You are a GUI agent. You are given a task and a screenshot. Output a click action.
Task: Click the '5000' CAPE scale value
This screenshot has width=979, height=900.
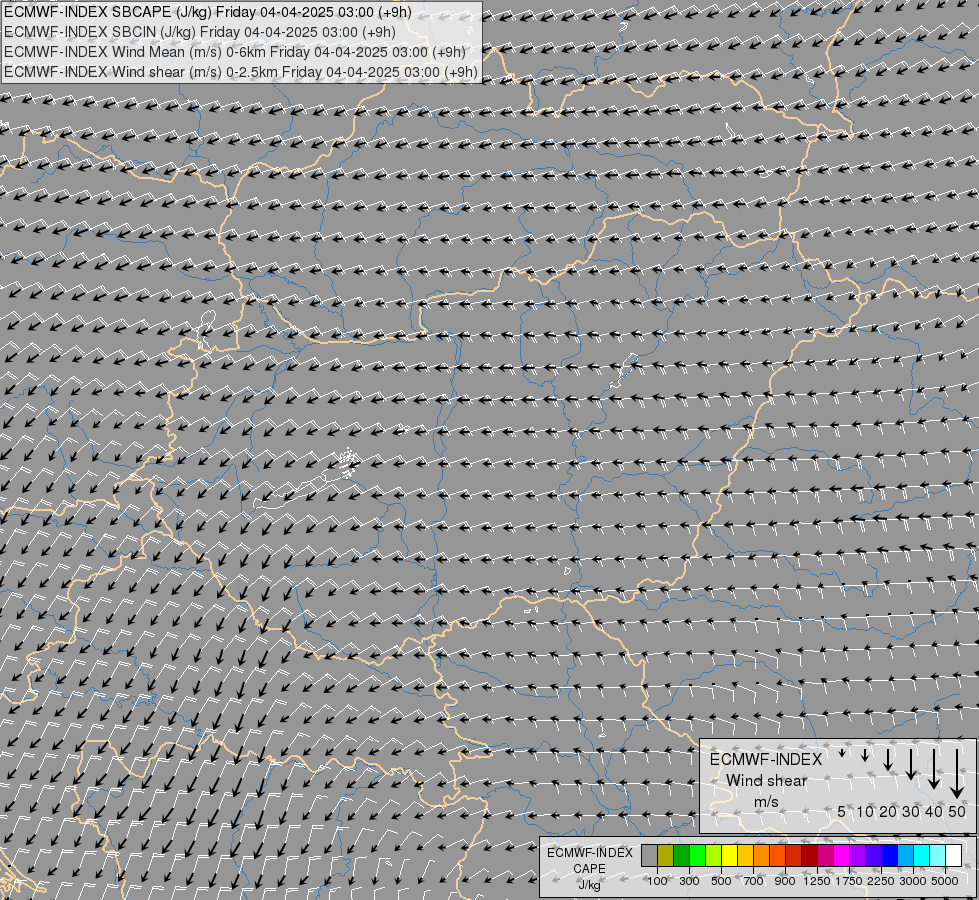(945, 881)
